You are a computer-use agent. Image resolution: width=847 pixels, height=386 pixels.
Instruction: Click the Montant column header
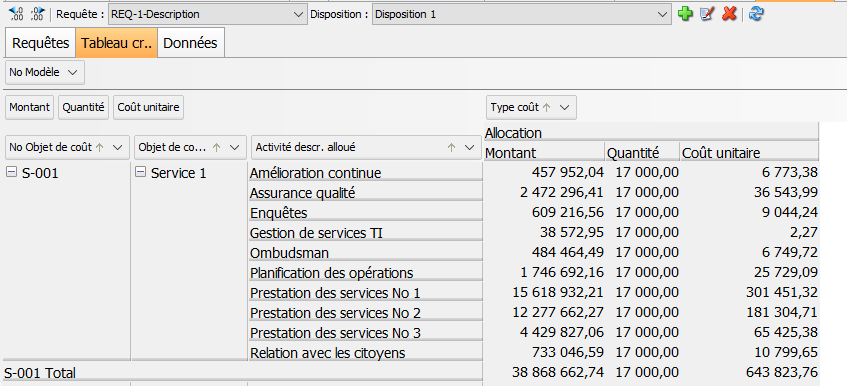coord(544,153)
